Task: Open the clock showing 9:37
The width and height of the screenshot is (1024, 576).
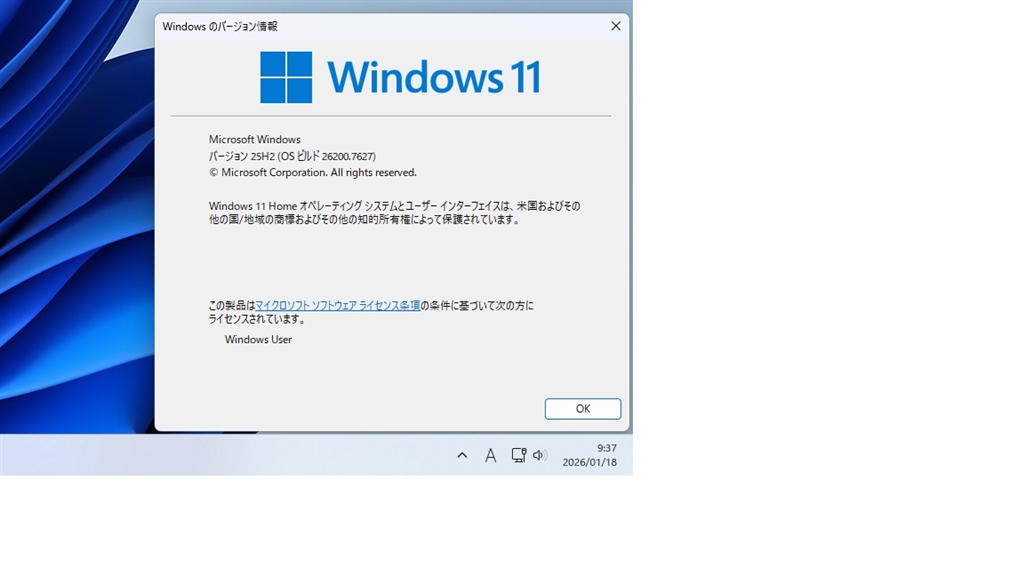Action: coord(607,448)
